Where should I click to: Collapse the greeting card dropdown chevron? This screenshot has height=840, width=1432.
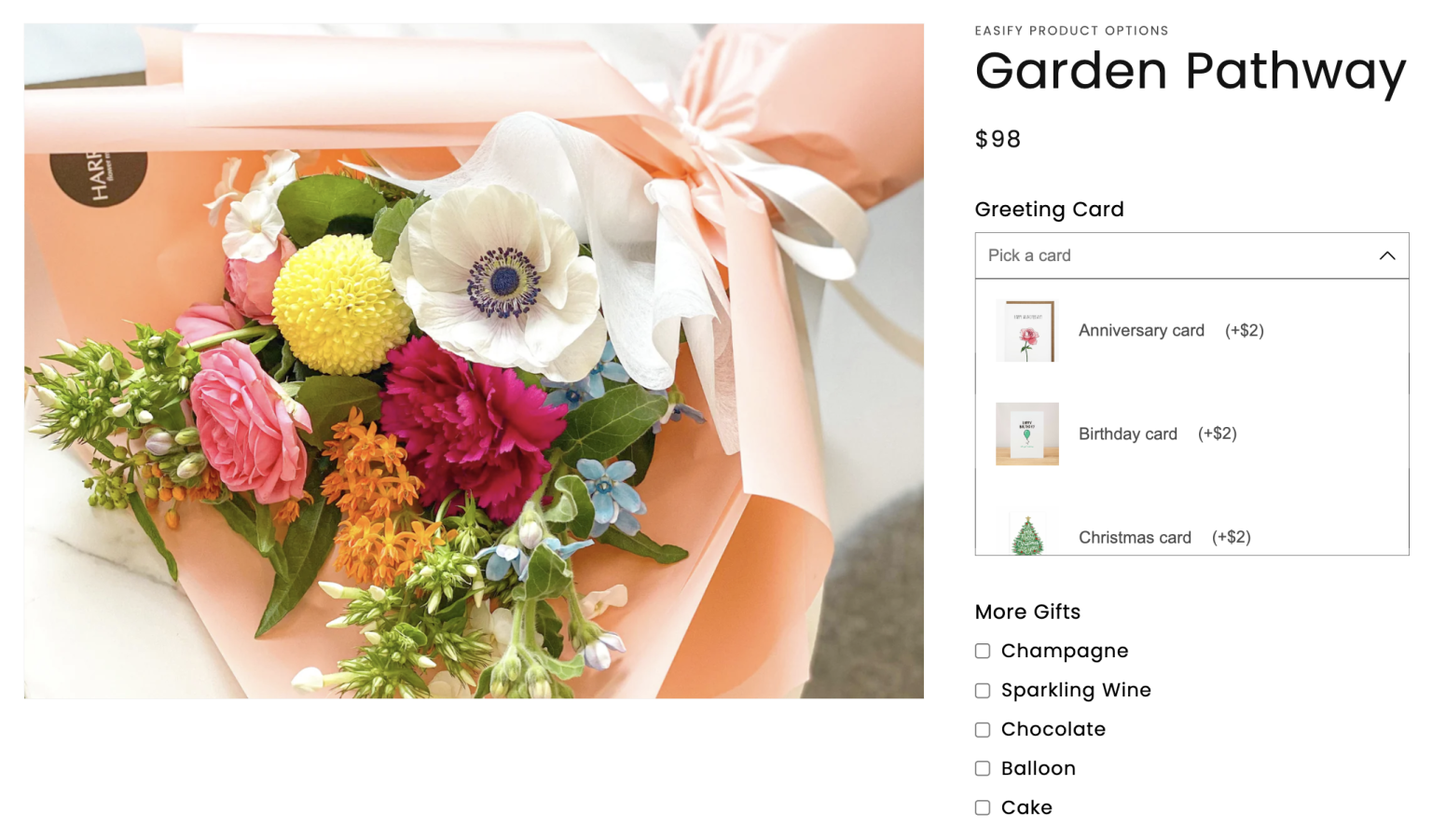pos(1386,255)
